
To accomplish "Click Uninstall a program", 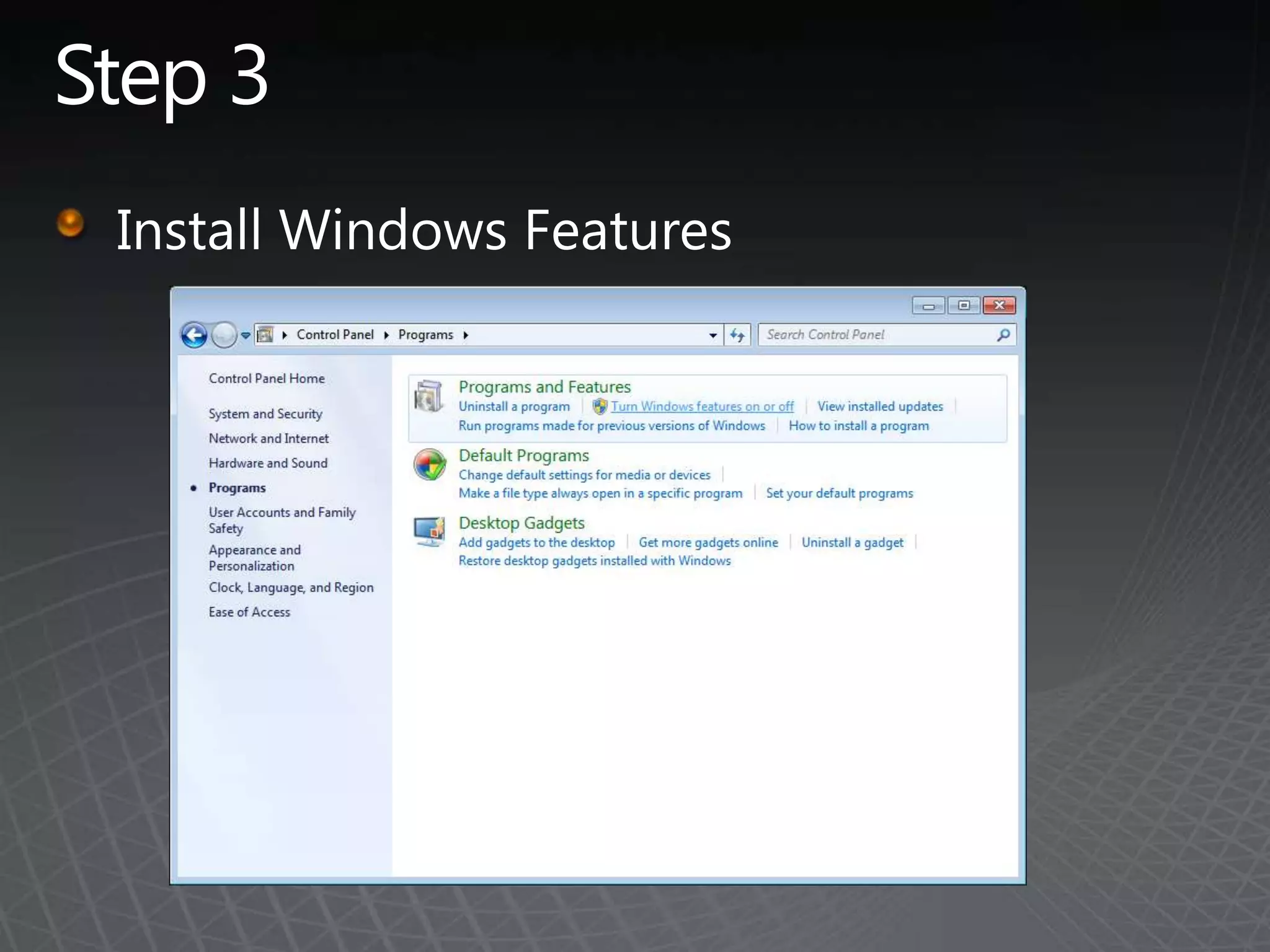I will coord(514,407).
